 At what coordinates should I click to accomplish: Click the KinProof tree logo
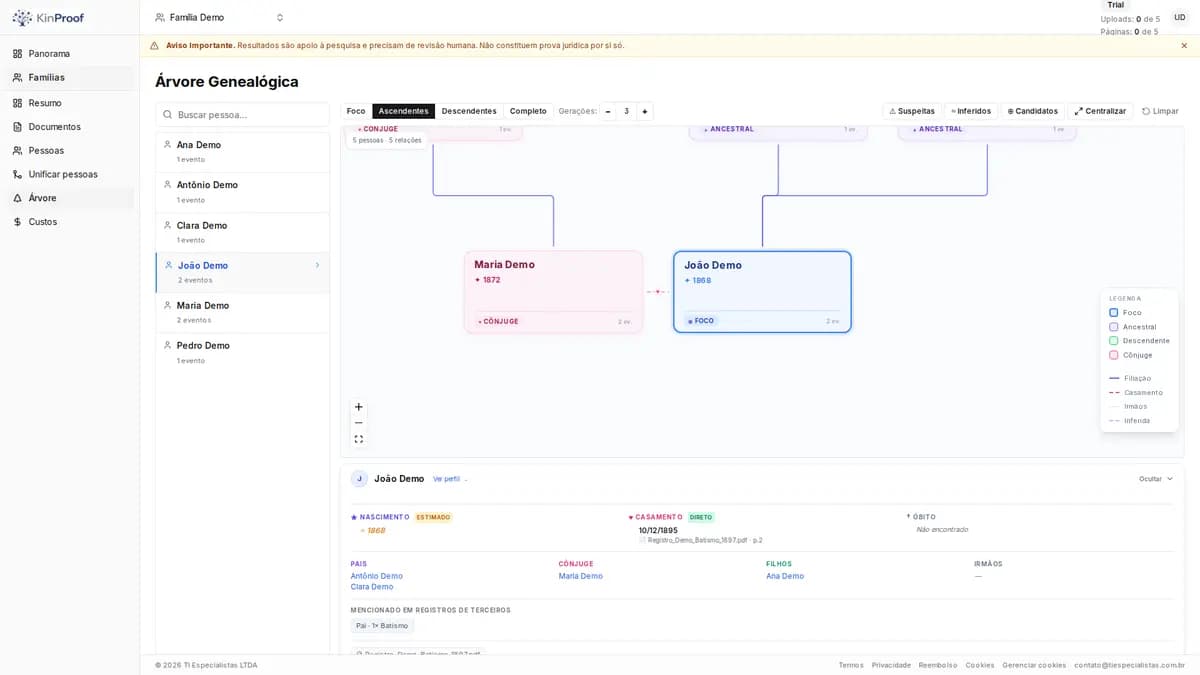pyautogui.click(x=22, y=18)
